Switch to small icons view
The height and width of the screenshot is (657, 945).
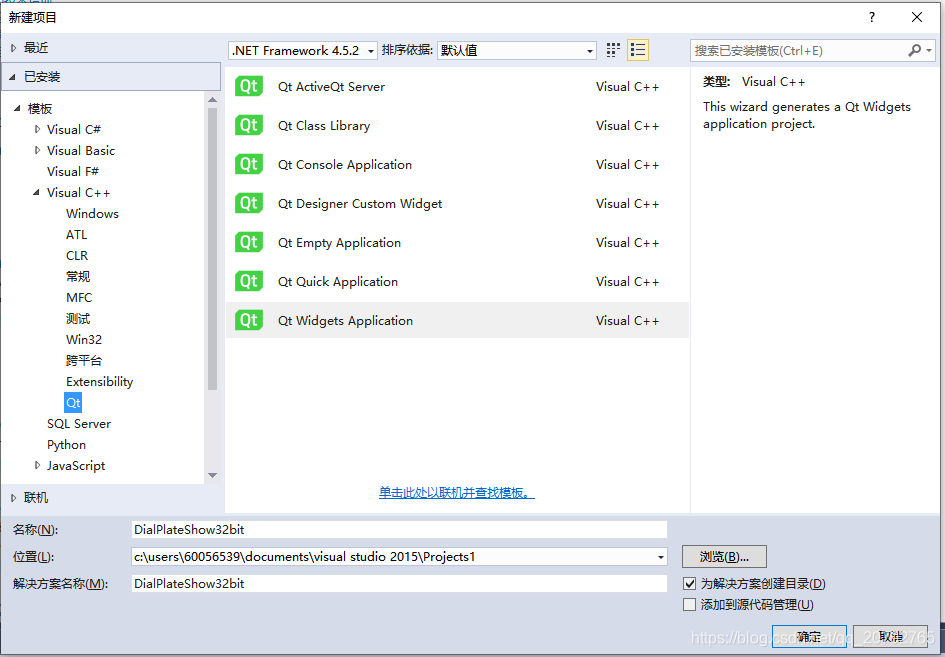(x=613, y=50)
